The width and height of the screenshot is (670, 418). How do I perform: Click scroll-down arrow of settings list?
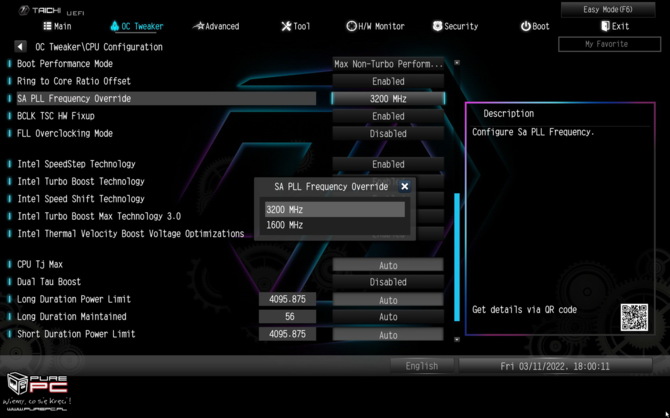(x=457, y=339)
